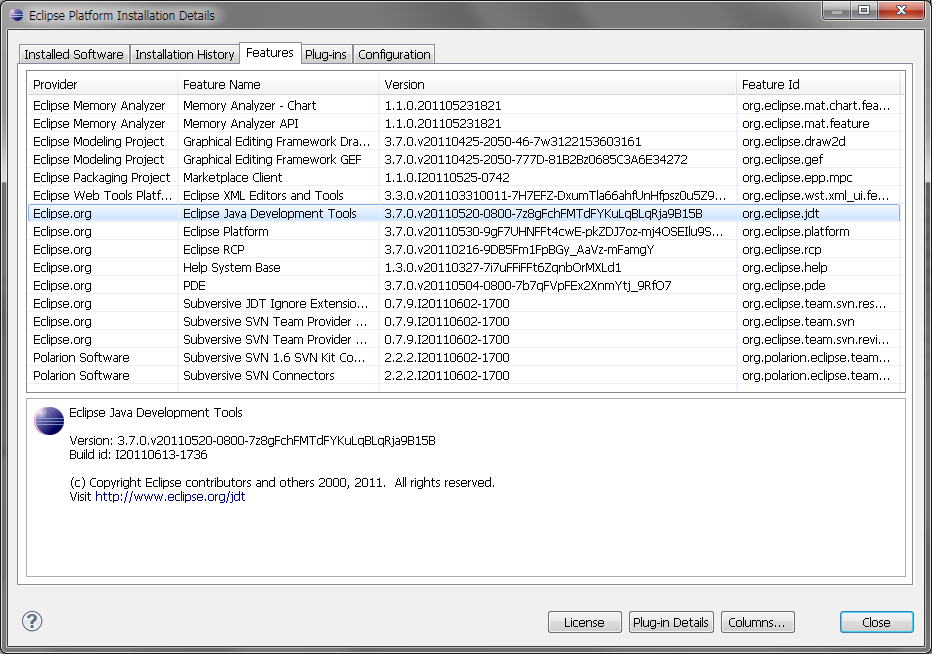
Task: Click the Eclipse Packaging Project provider cell
Action: point(102,177)
